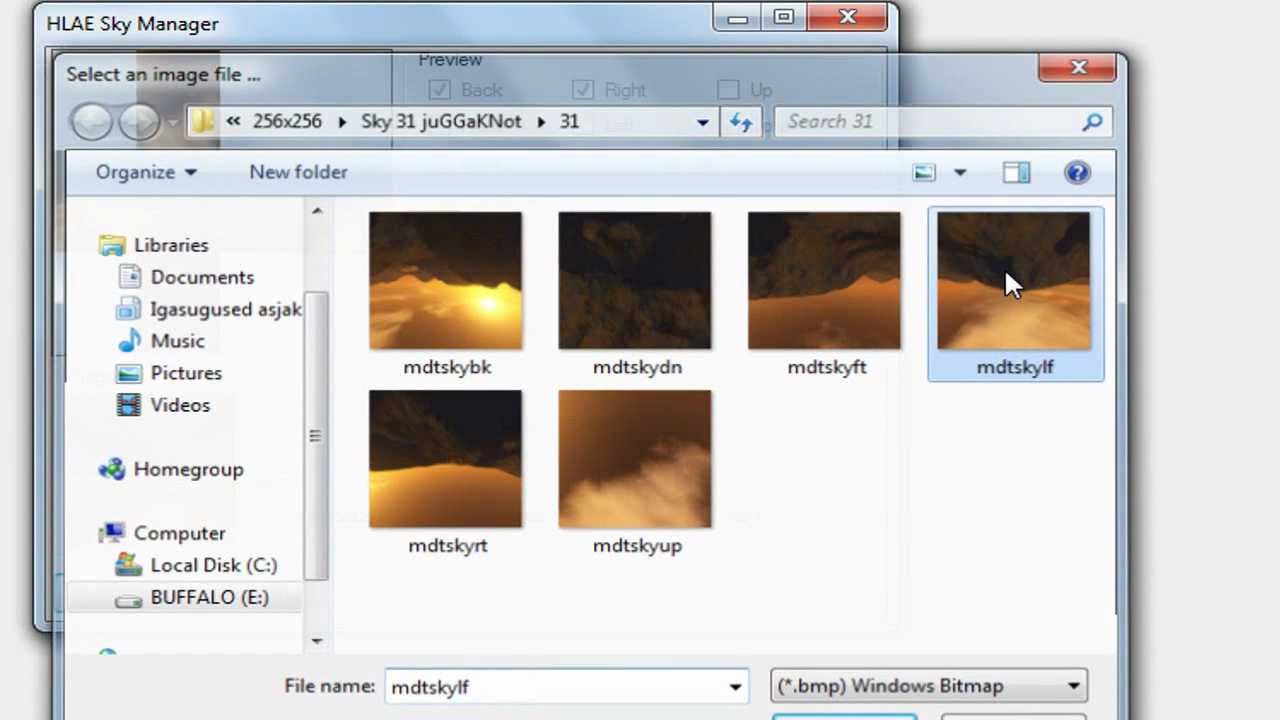Image resolution: width=1280 pixels, height=720 pixels.
Task: Toggle Up checkbox in HLAE Sky Manager
Action: point(727,90)
